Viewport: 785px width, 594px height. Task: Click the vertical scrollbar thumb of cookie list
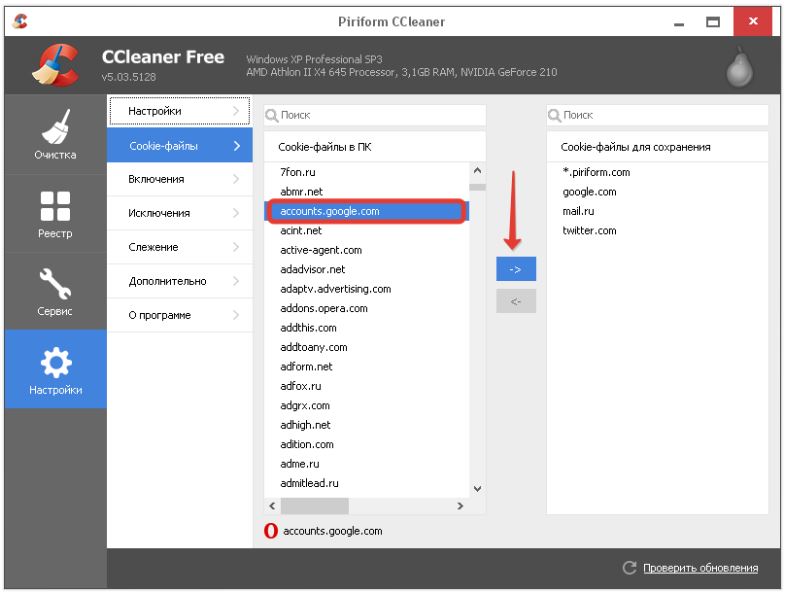point(477,187)
